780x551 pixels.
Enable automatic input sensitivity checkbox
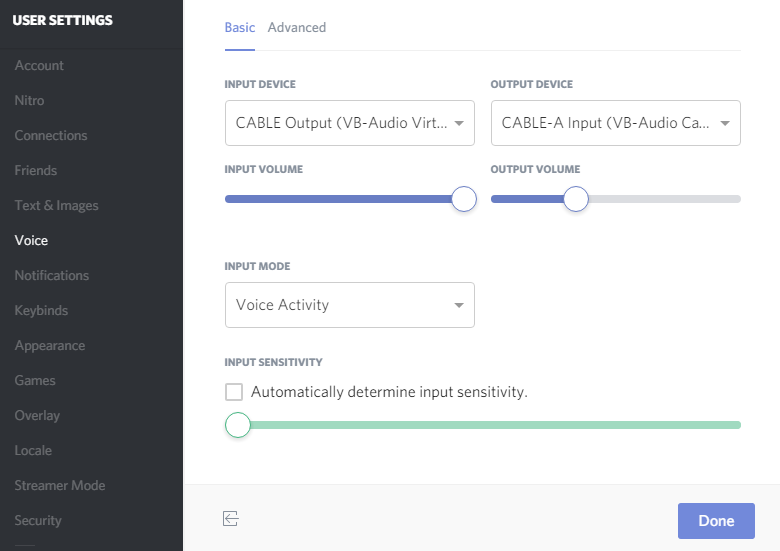coord(234,392)
